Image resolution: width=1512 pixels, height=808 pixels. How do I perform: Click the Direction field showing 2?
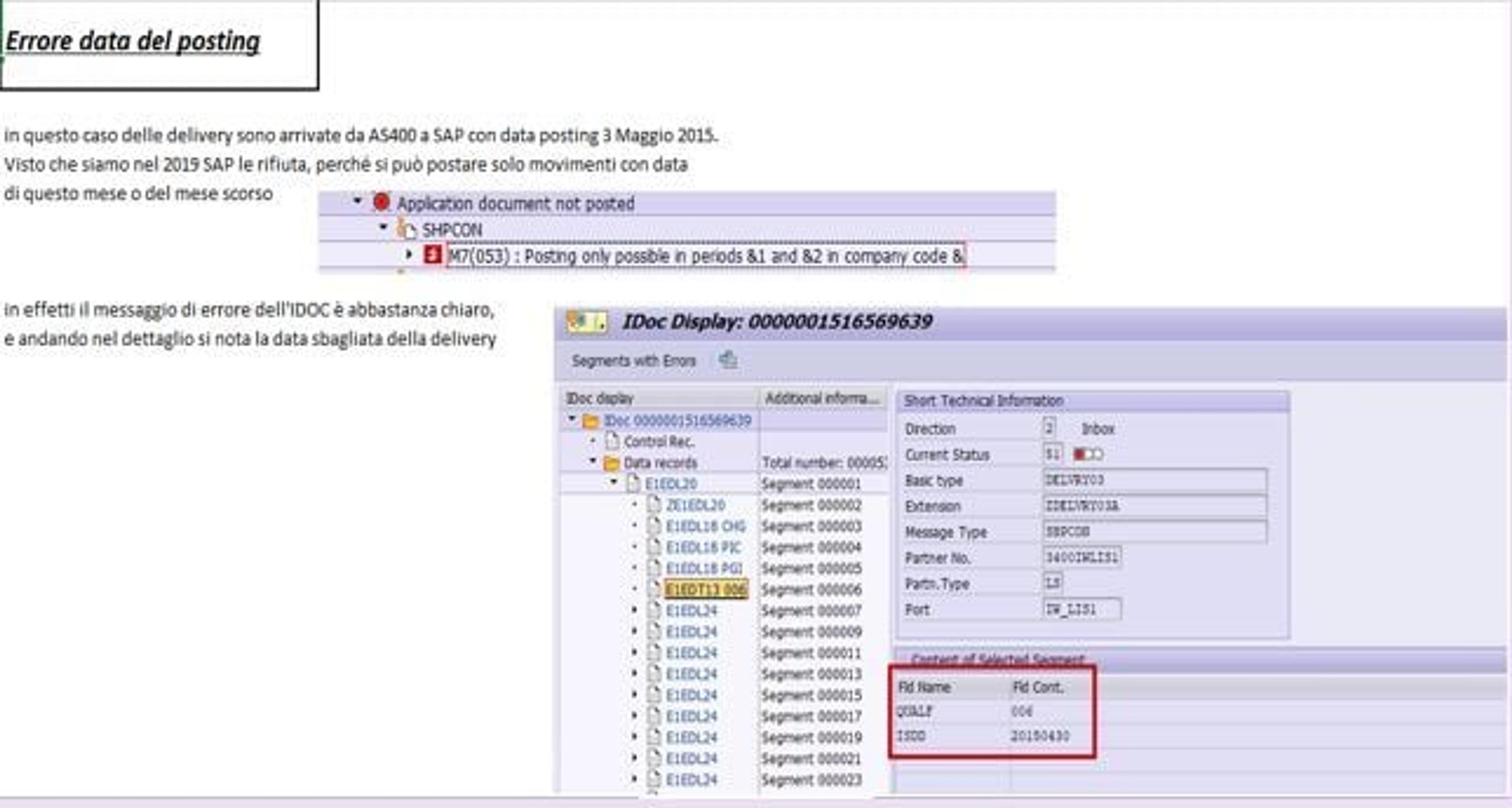click(1050, 427)
